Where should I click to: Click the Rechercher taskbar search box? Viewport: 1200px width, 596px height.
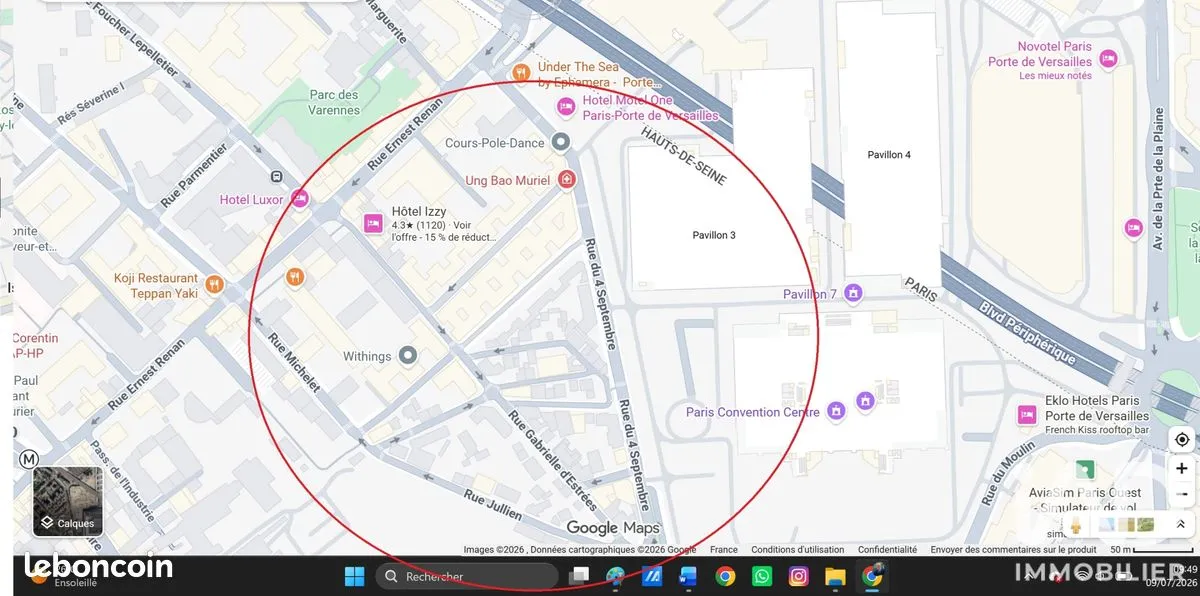[x=466, y=576]
